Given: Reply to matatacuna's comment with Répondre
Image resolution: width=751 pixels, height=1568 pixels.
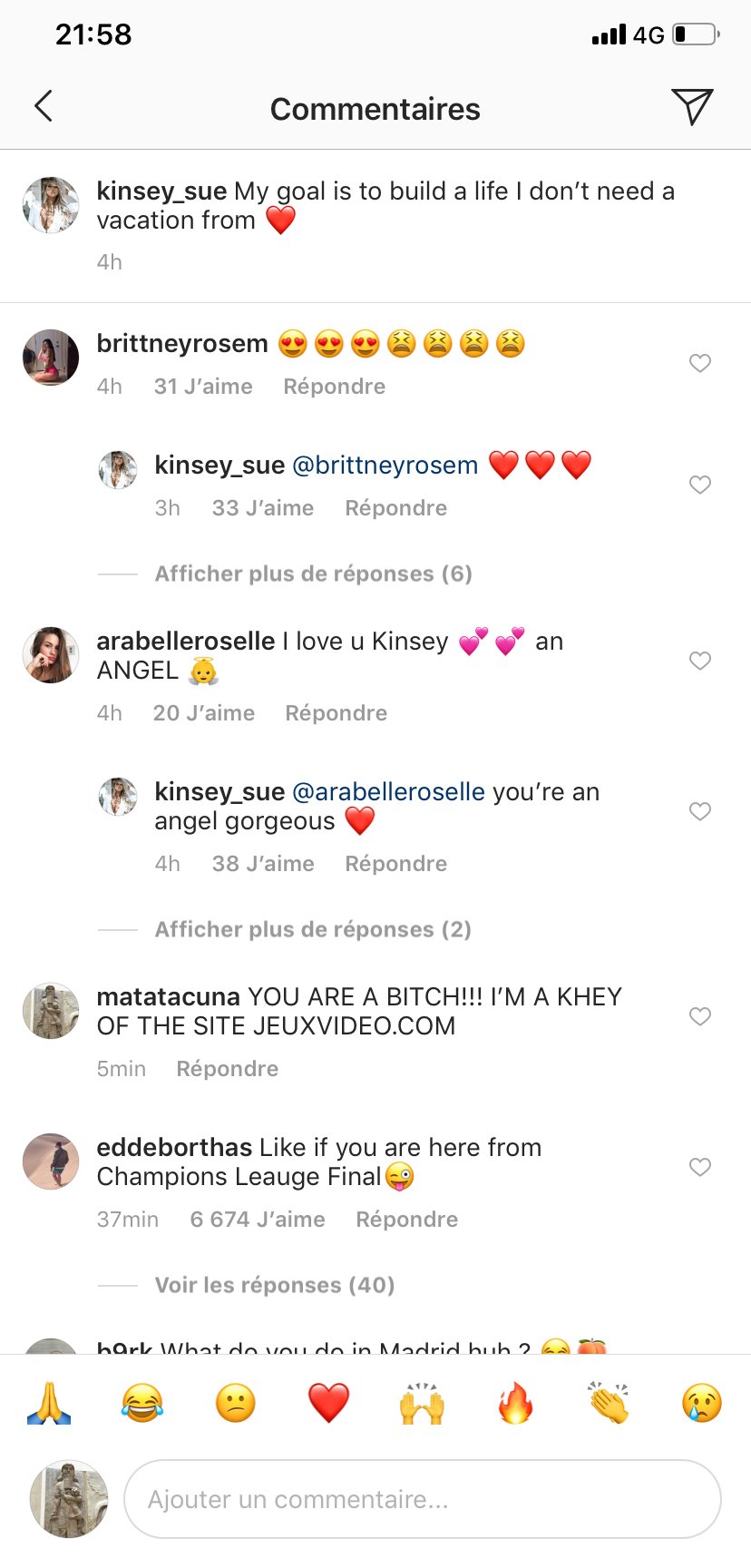Looking at the screenshot, I should pyautogui.click(x=227, y=1069).
